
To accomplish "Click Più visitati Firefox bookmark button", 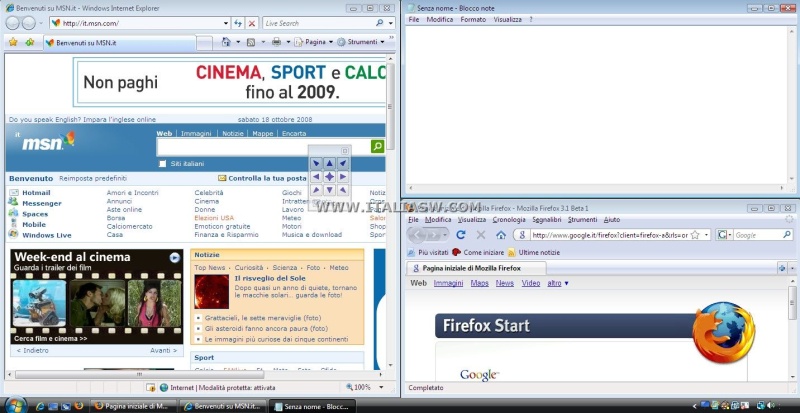I will [428, 252].
